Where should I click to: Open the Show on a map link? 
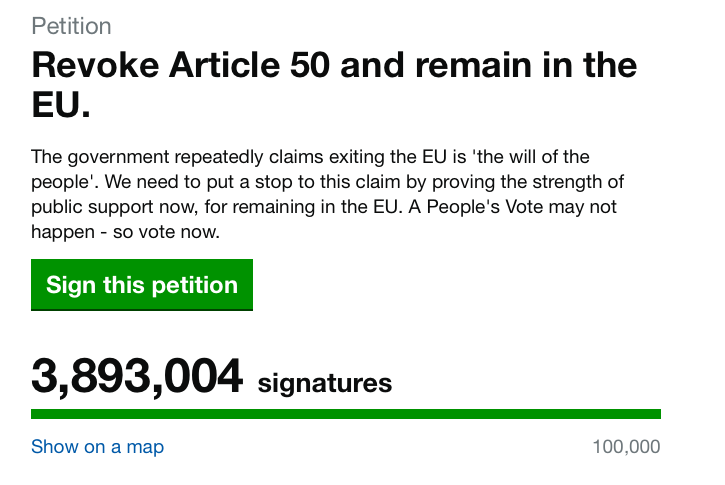[97, 447]
